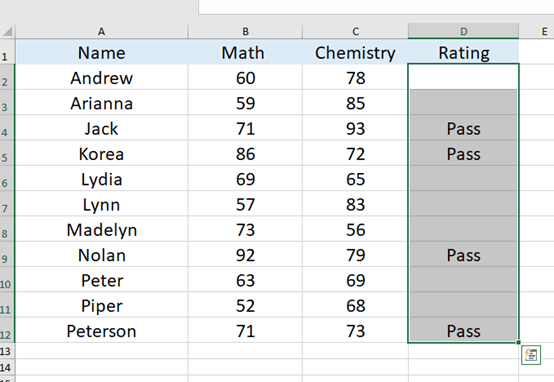
Task: Select the cell containing Jack
Action: 102,128
